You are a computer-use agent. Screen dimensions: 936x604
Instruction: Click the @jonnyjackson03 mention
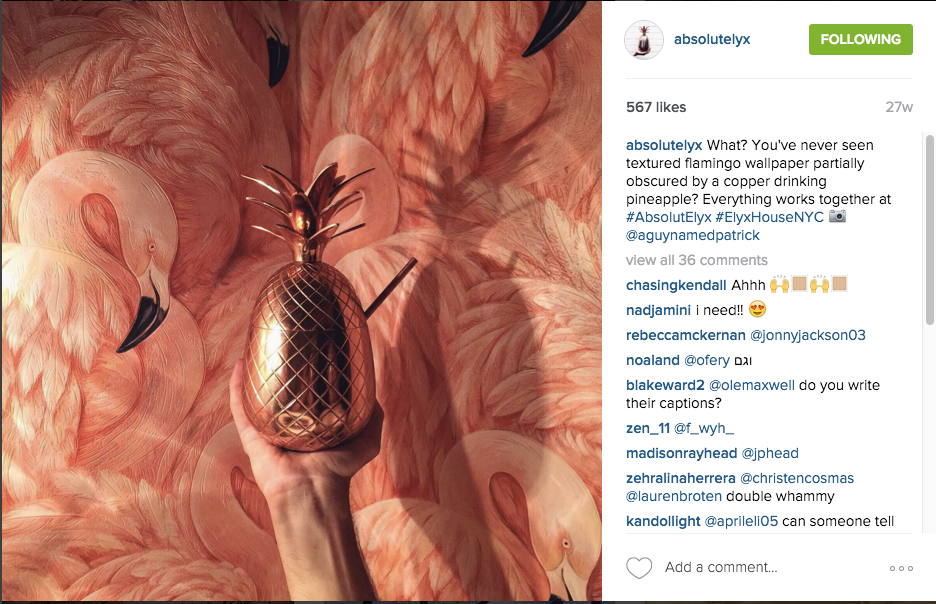click(x=808, y=335)
